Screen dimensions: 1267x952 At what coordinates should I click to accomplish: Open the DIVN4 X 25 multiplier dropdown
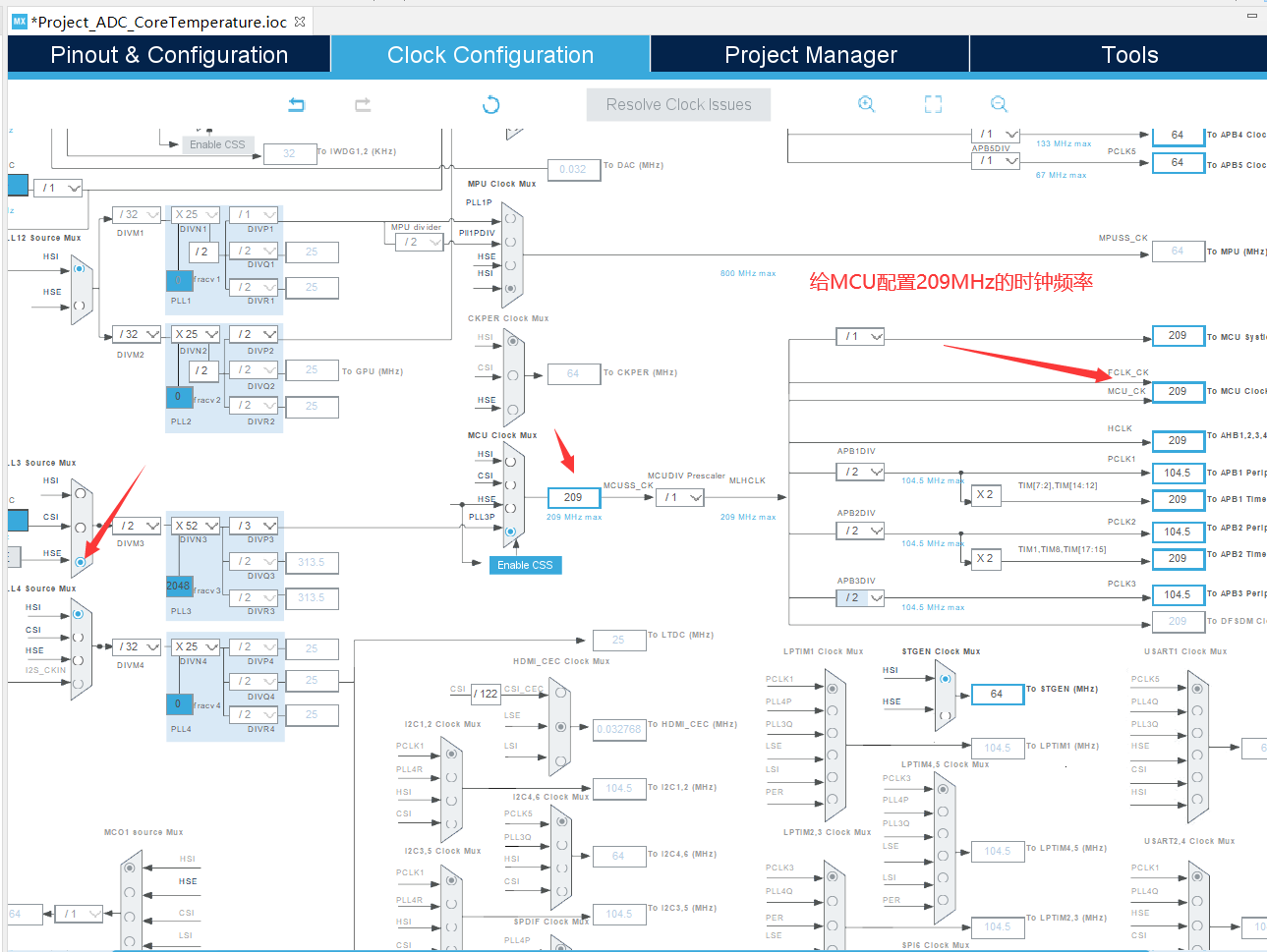[x=197, y=646]
